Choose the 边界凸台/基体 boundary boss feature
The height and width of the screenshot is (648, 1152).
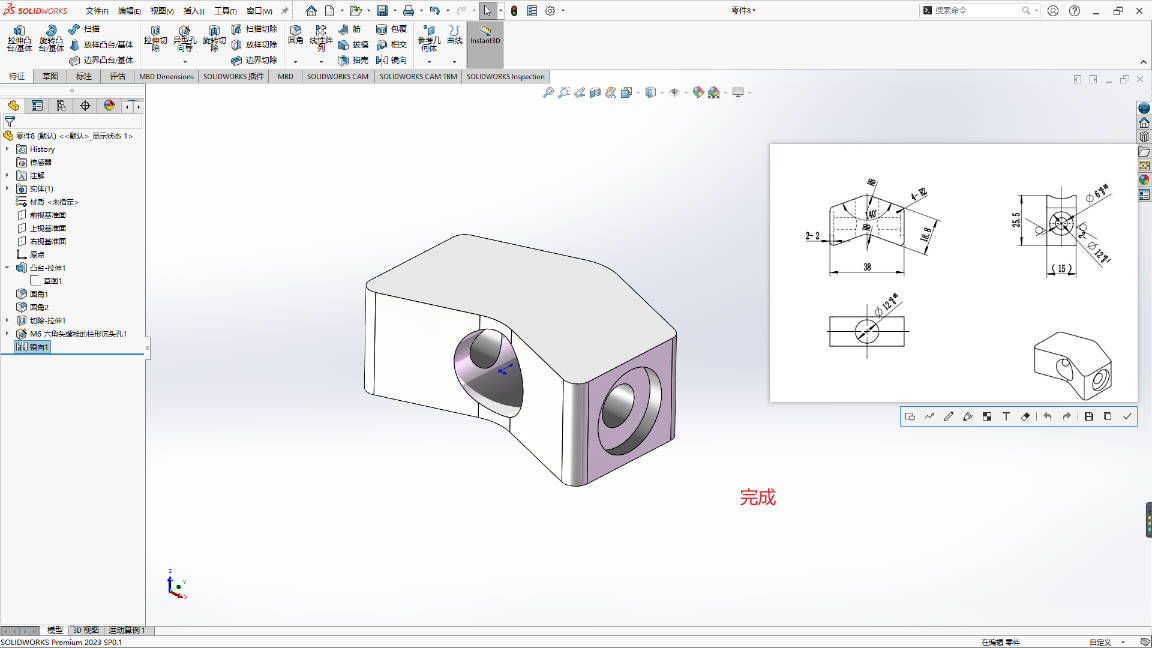pyautogui.click(x=101, y=60)
